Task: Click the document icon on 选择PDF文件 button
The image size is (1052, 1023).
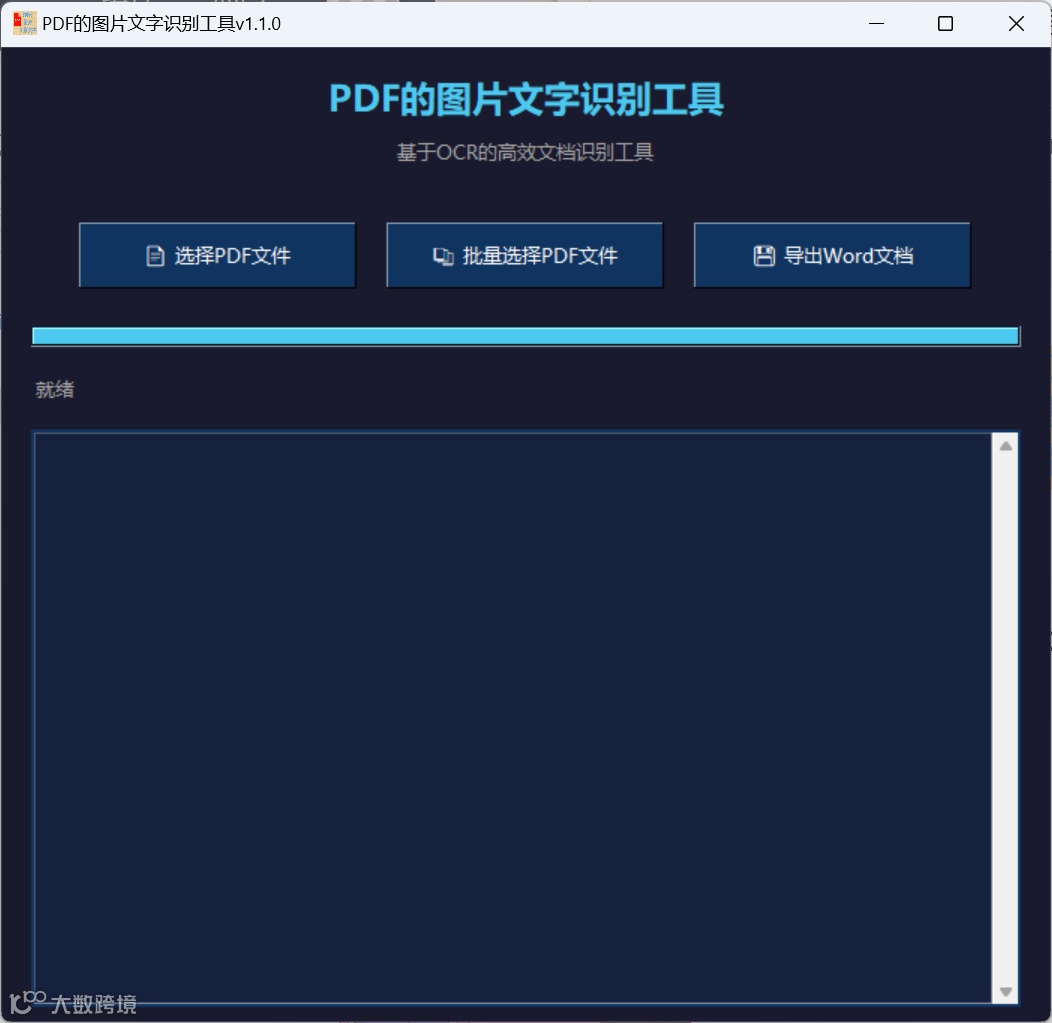Action: [154, 255]
